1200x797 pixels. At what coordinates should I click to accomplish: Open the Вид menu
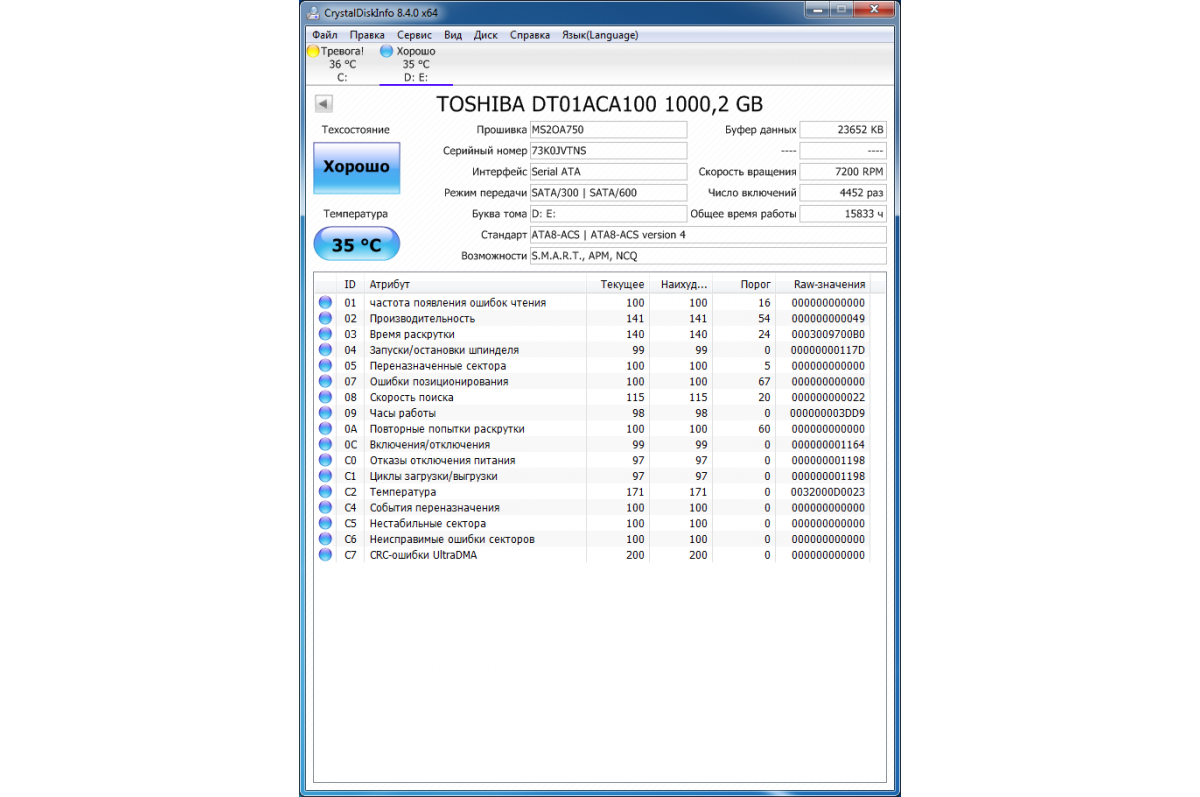(x=453, y=35)
